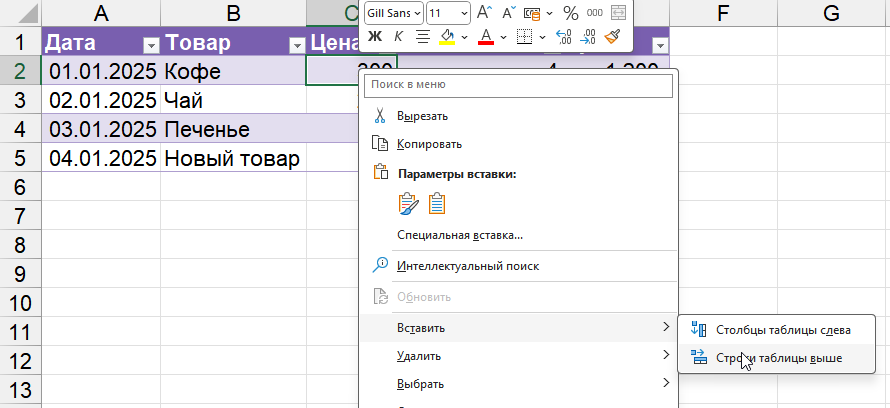The image size is (890, 408).
Task: Click the decrease font size icon
Action: pos(509,13)
